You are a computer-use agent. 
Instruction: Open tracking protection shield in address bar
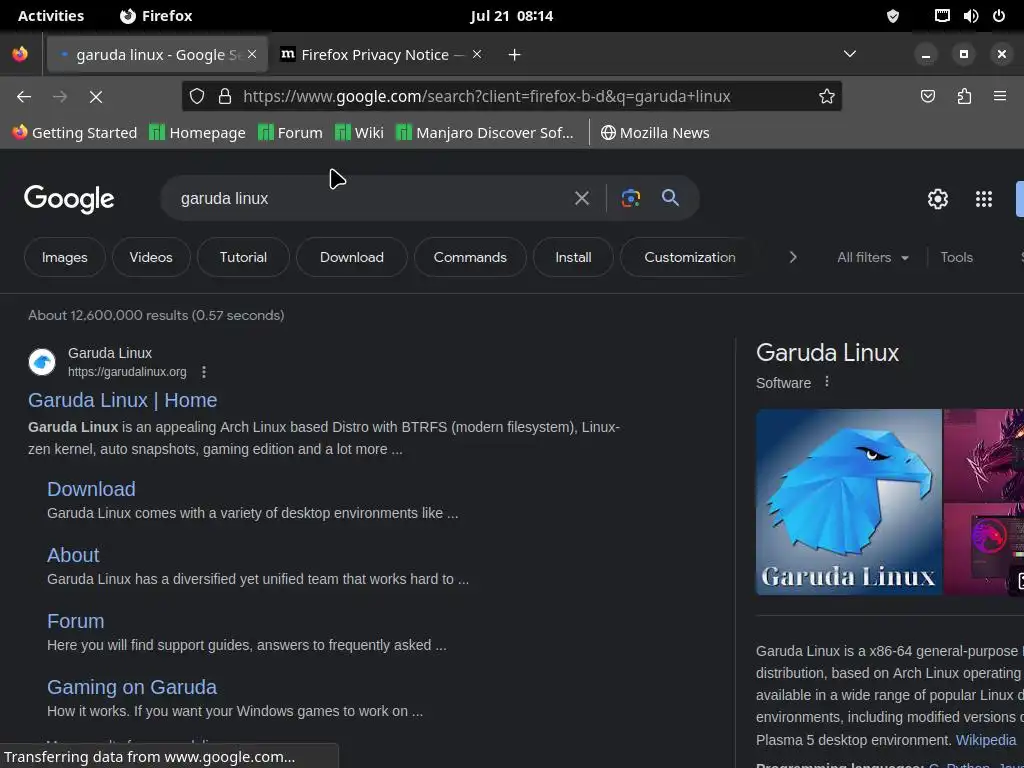197,97
